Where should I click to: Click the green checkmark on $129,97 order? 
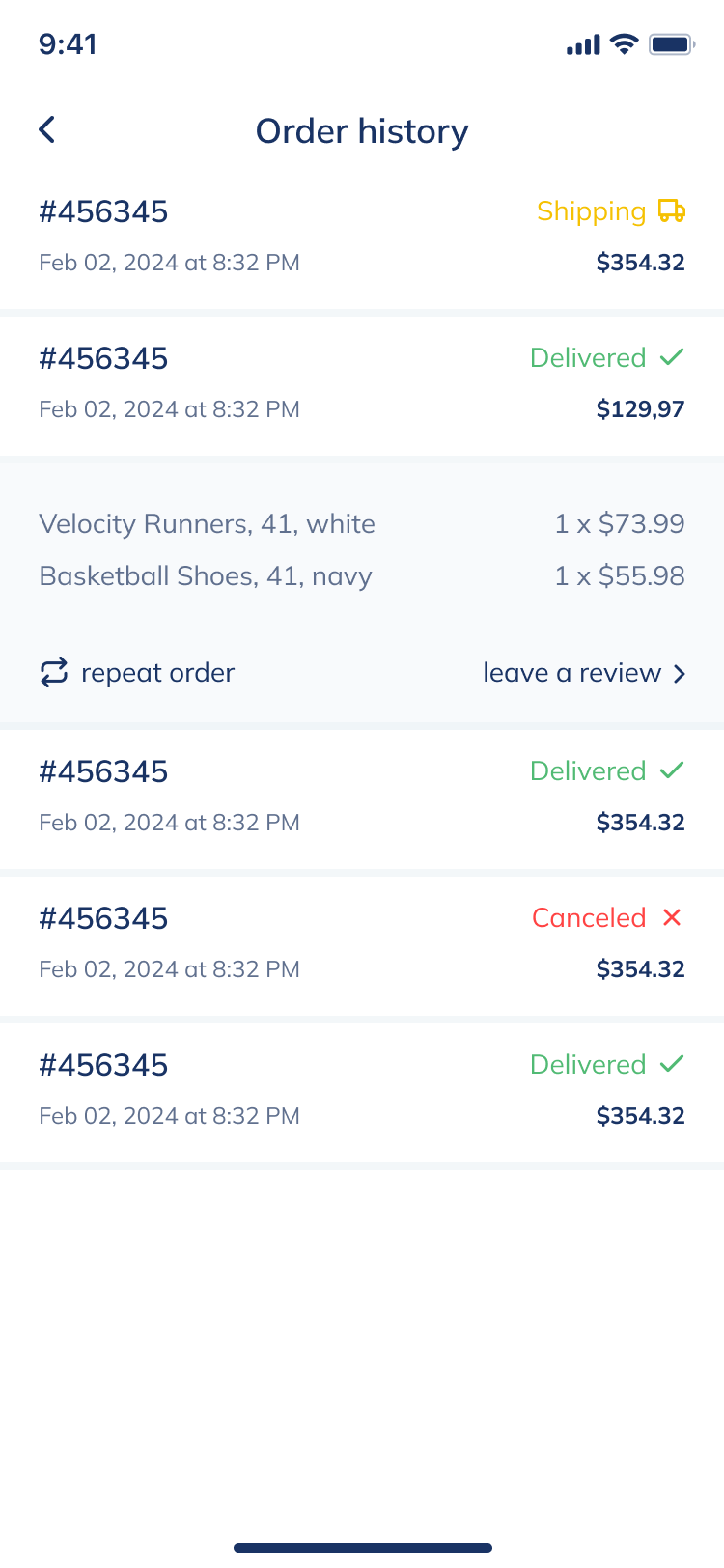(672, 357)
